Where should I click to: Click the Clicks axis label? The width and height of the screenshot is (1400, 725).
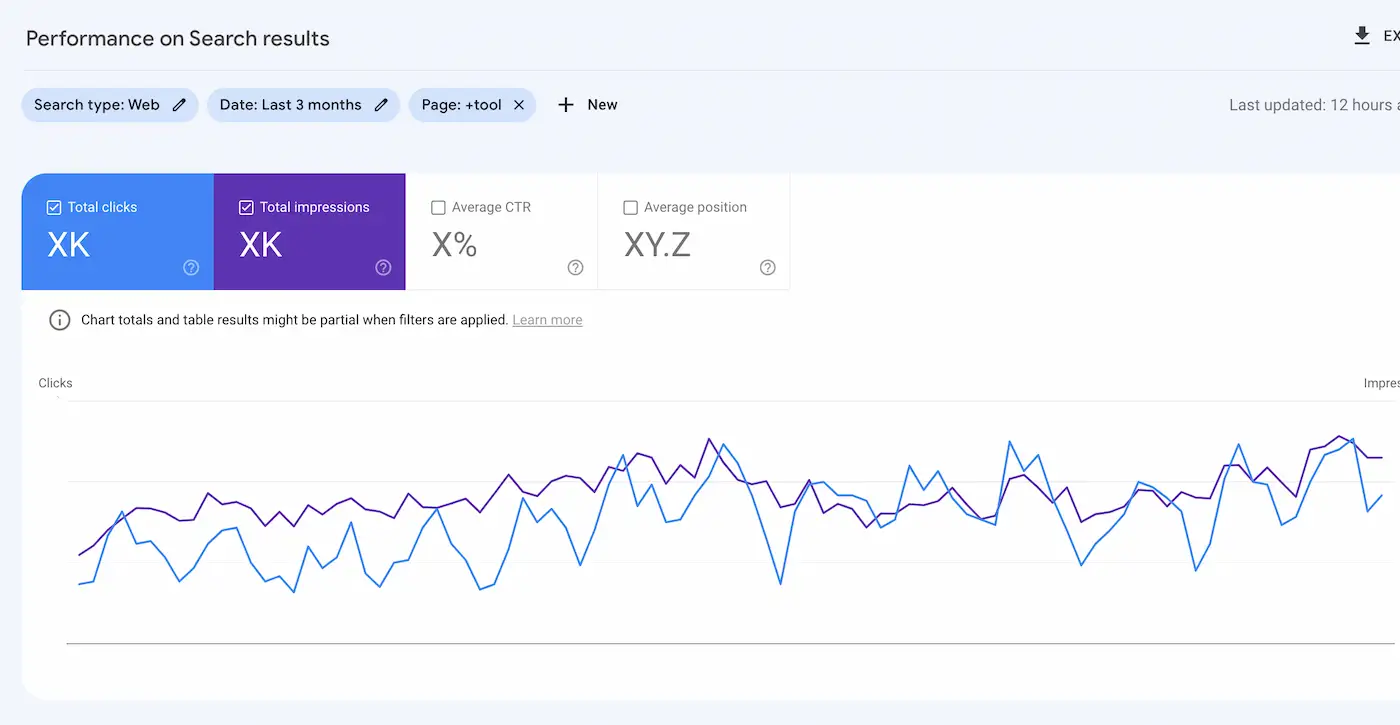[55, 383]
